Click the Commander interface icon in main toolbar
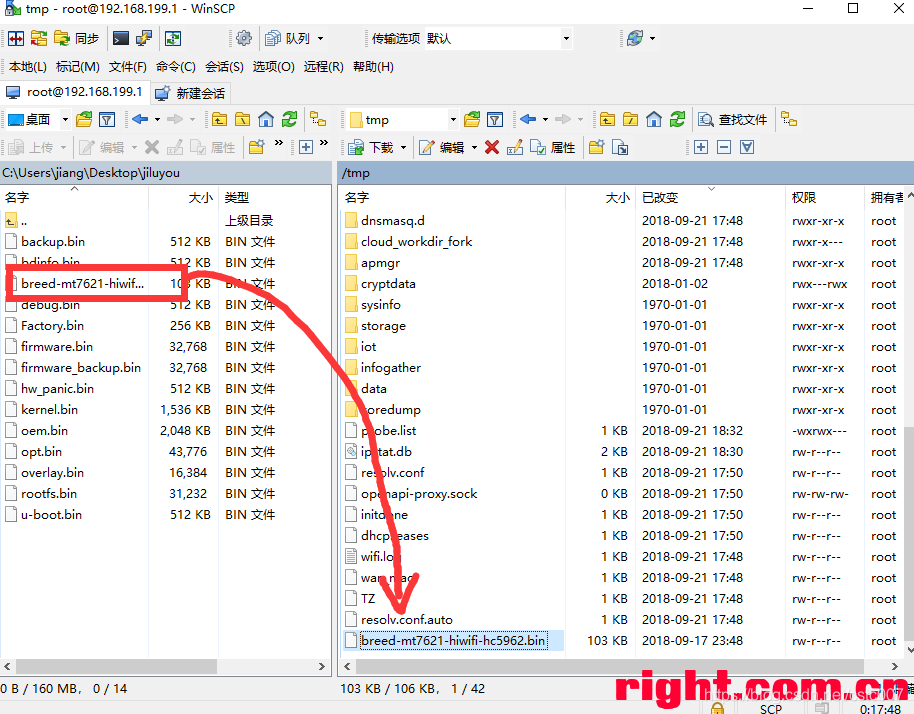Image resolution: width=914 pixels, height=714 pixels. [x=16, y=38]
